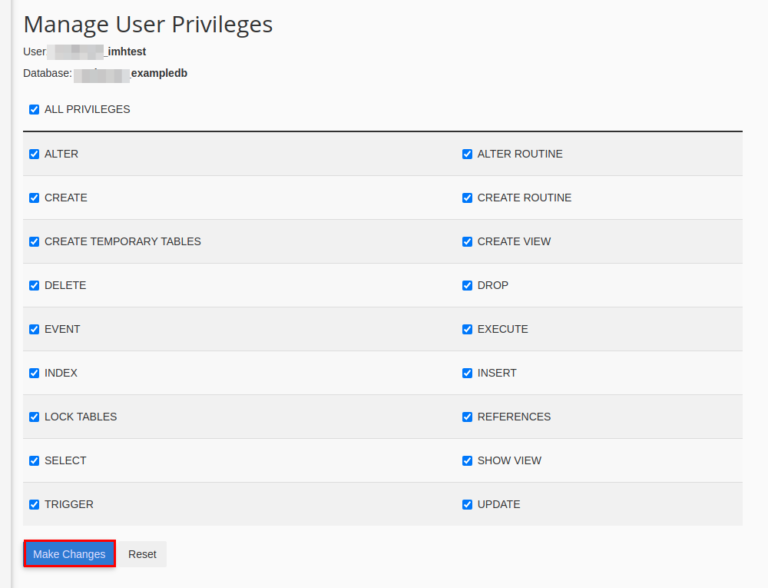The image size is (768, 588).
Task: Disable the DELETE privilege checkbox
Action: [x=34, y=286]
